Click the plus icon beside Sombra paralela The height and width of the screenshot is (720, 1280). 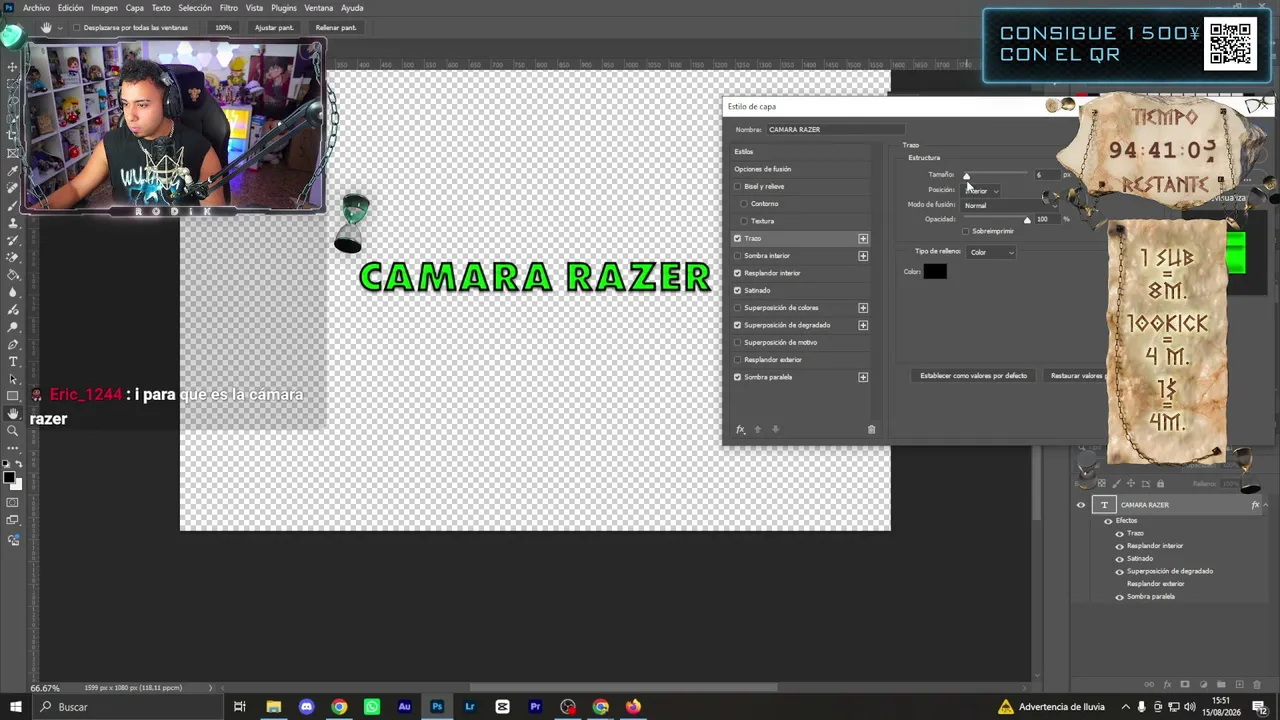[x=863, y=377]
